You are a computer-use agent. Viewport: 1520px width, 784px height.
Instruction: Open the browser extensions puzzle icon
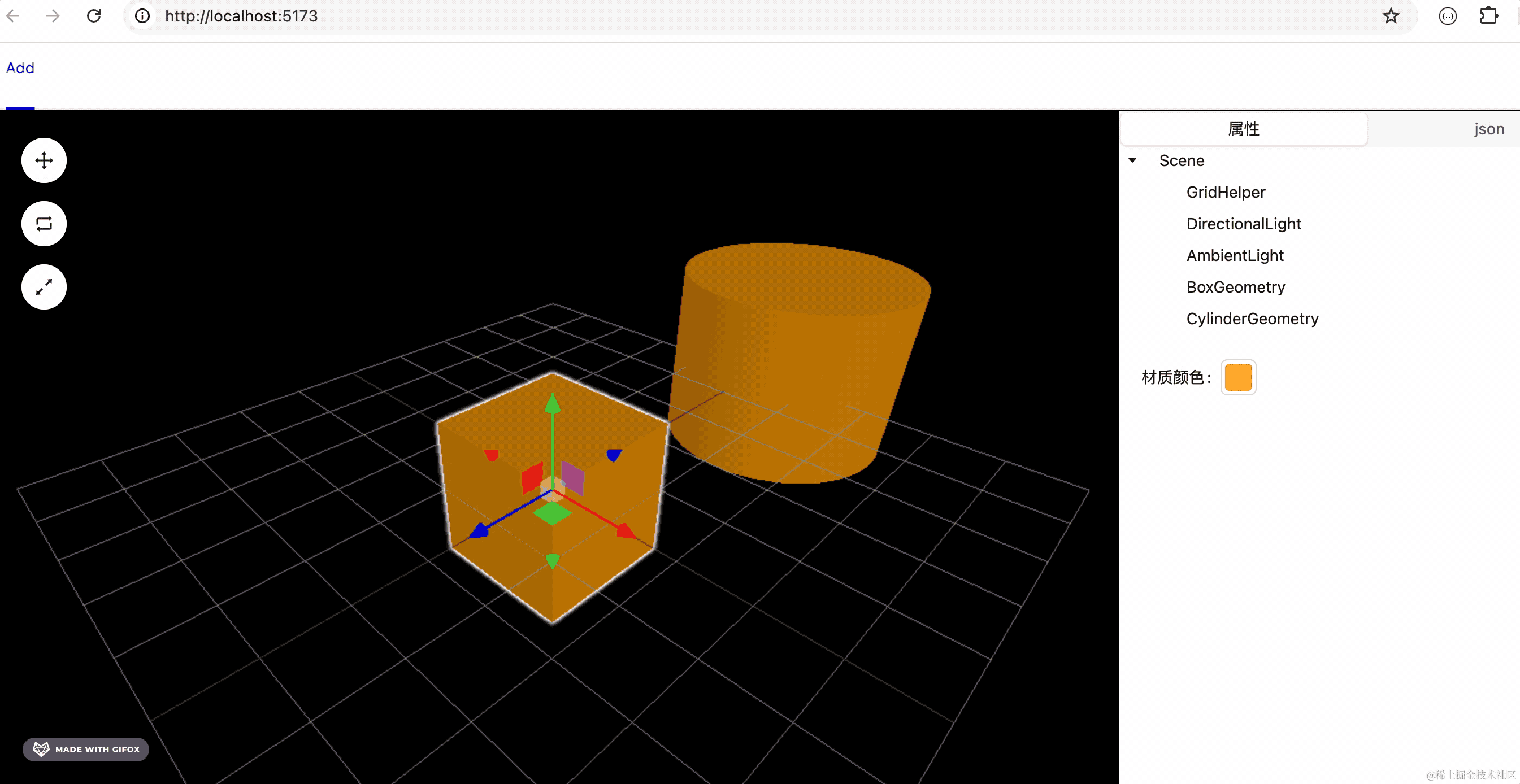pos(1489,16)
